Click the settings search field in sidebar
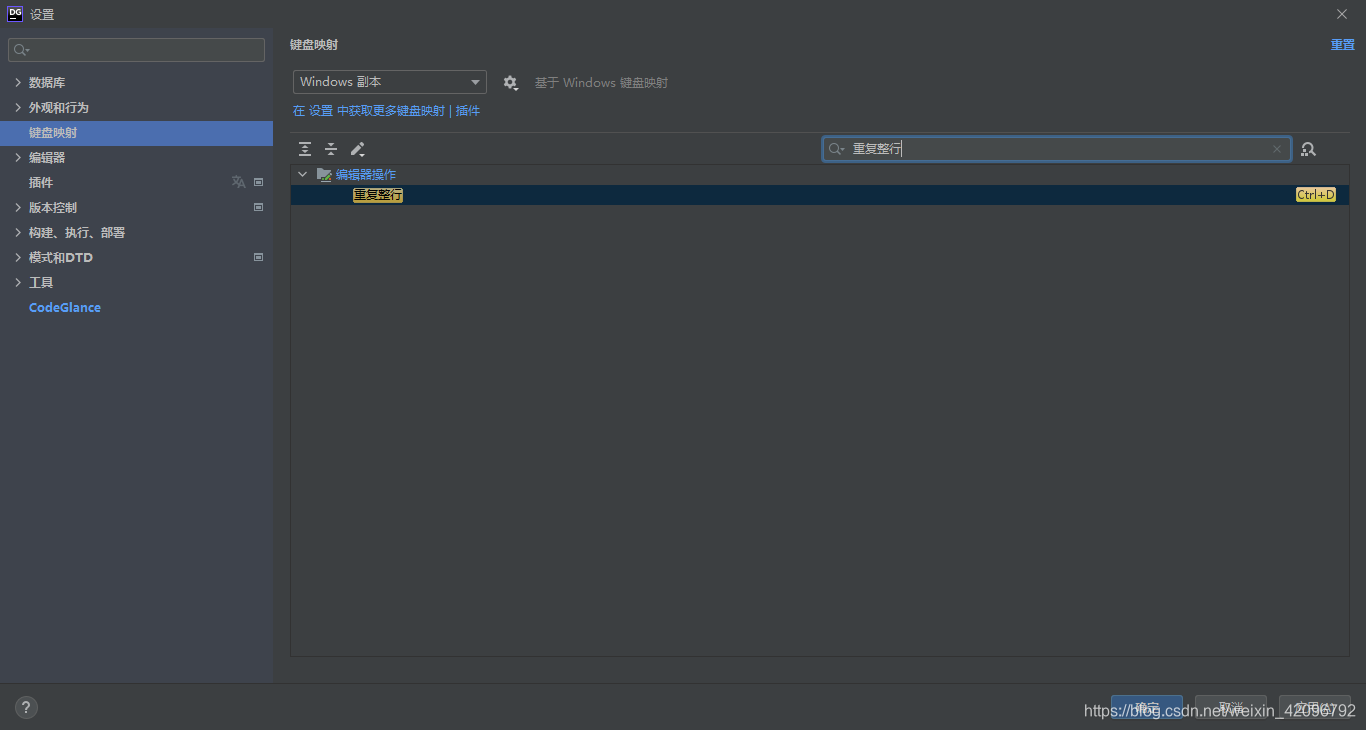The image size is (1366, 730). [x=136, y=50]
